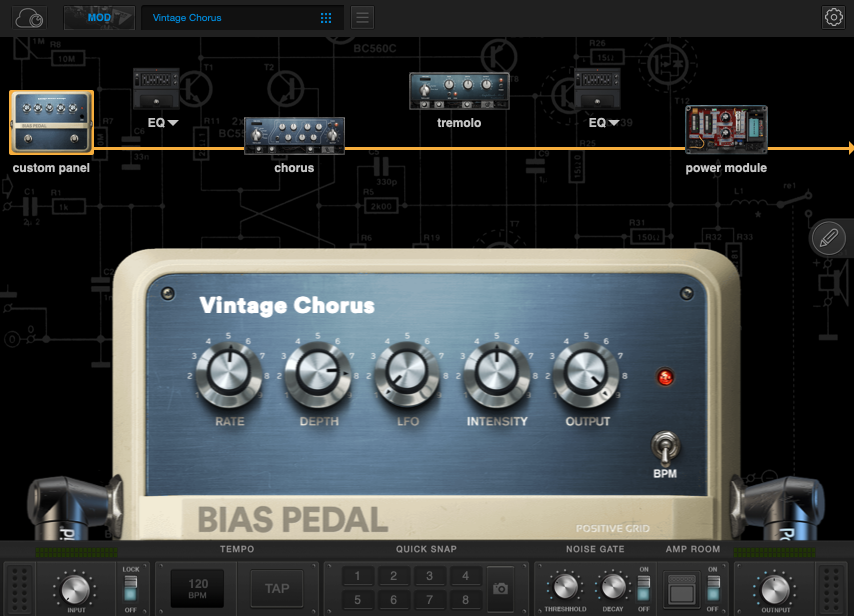
Task: Select the first EQ module after custom panel
Action: click(156, 88)
